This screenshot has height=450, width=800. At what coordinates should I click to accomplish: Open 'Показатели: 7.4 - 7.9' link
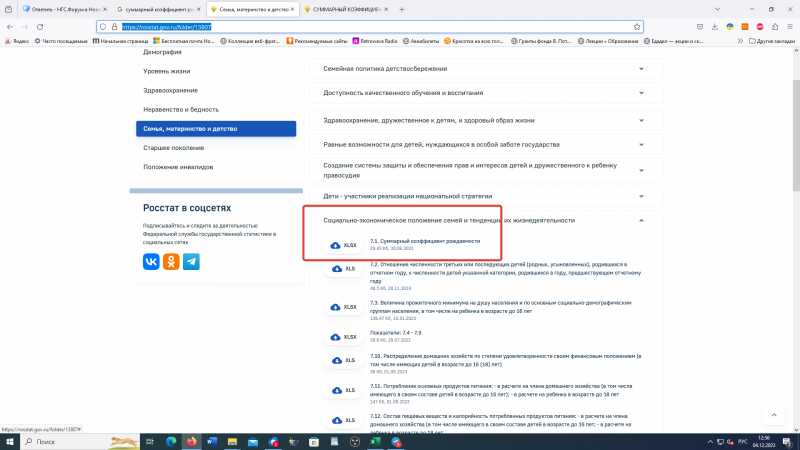click(397, 332)
